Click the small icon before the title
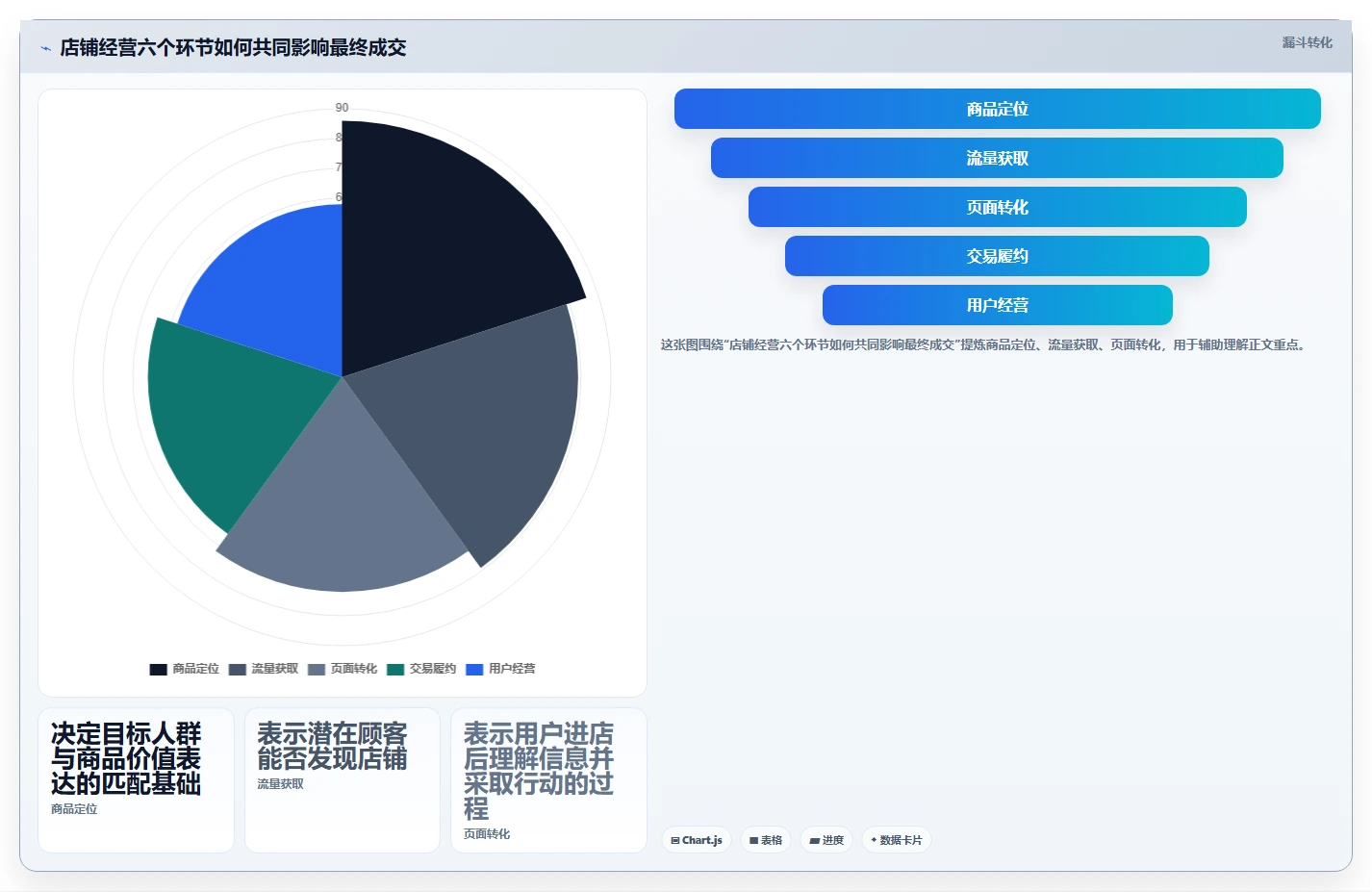1372x892 pixels. (x=45, y=48)
